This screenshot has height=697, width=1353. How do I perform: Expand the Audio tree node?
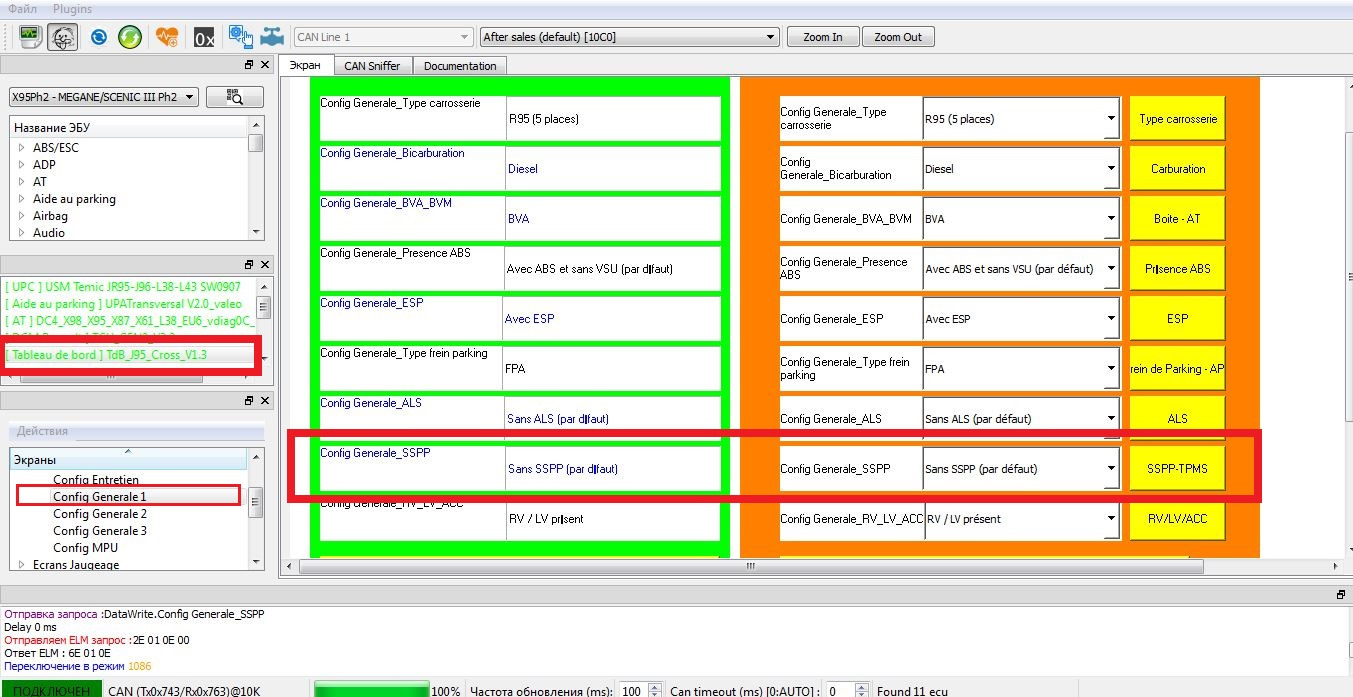[21, 233]
